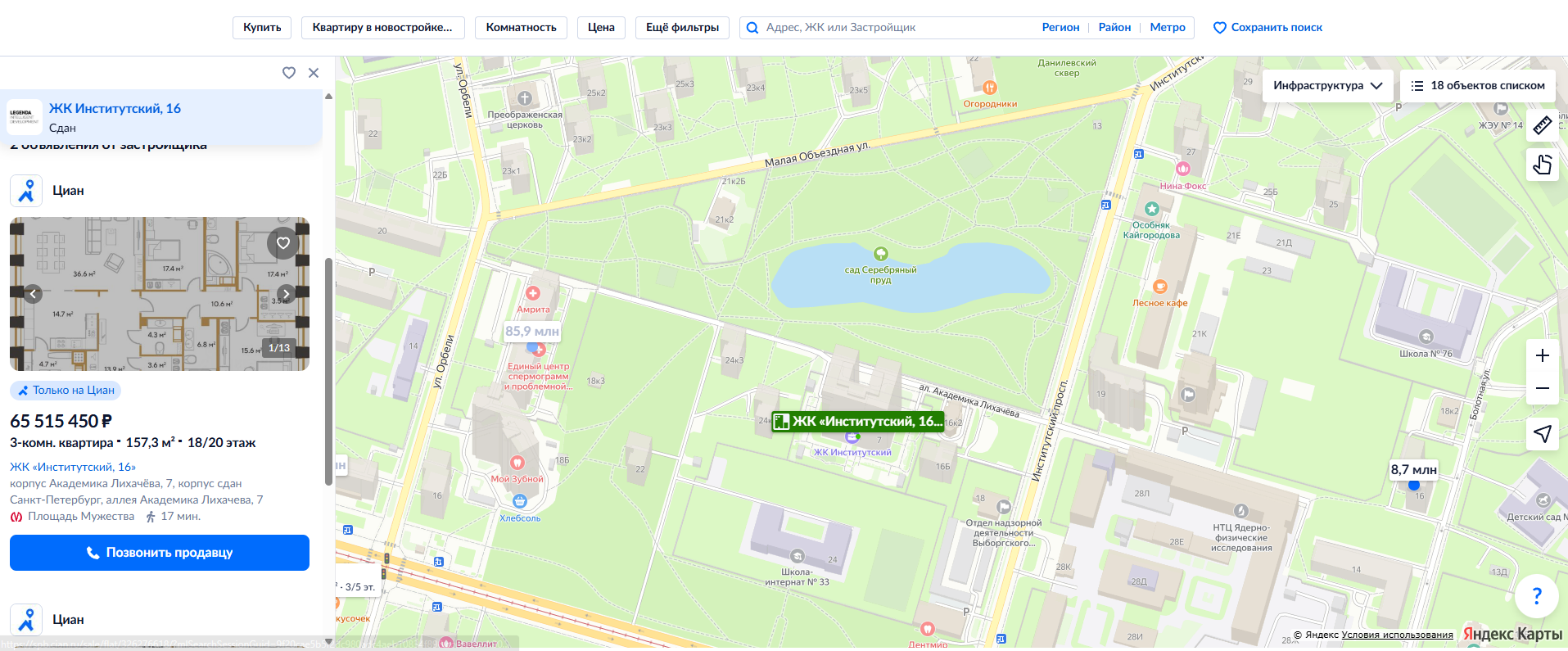Image resolution: width=1568 pixels, height=651 pixels.
Task: Open the Цена filter
Action: click(601, 28)
